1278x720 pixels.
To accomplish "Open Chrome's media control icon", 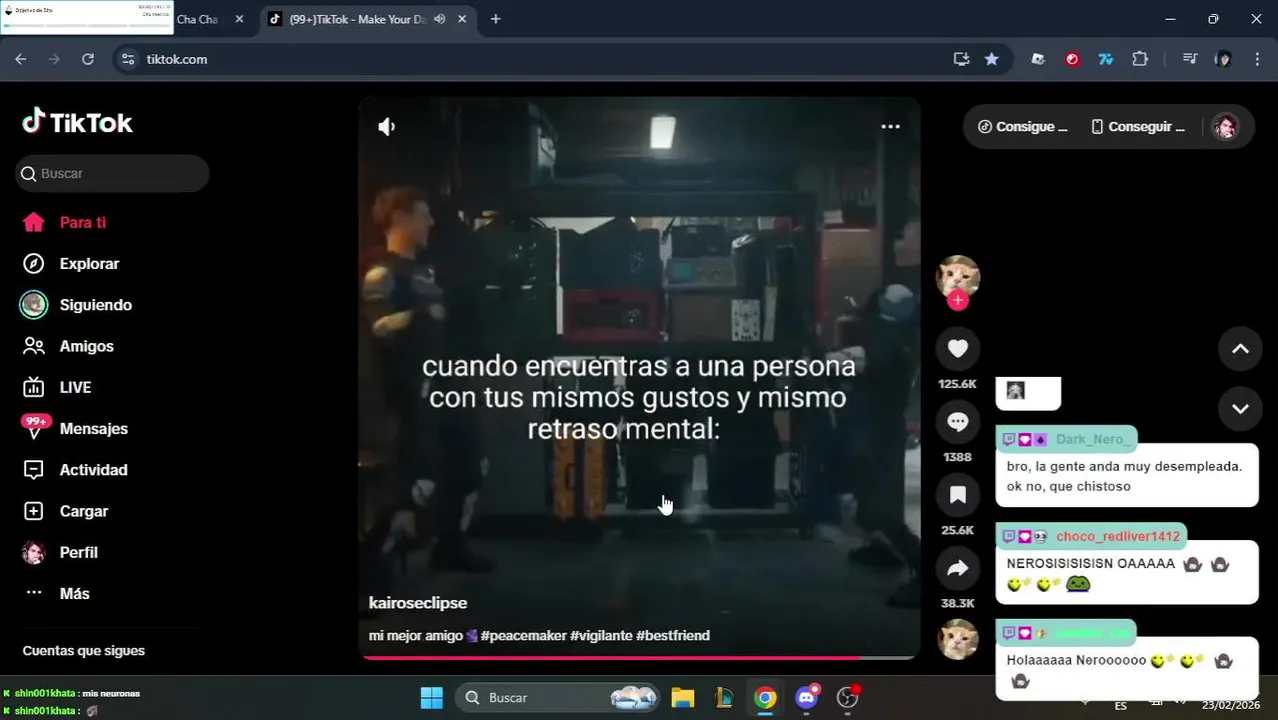I will pos(1189,59).
